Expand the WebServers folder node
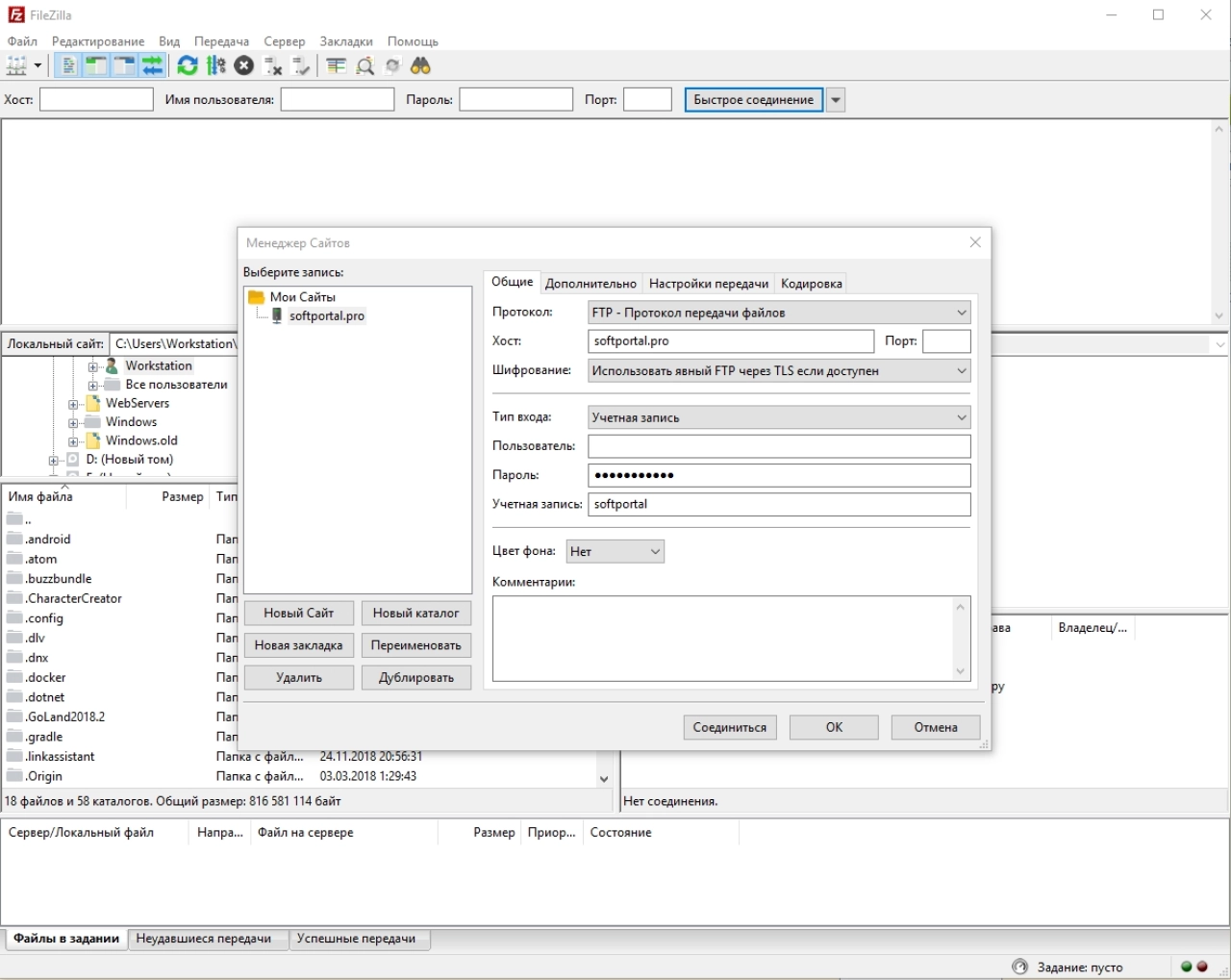This screenshot has width=1231, height=980. 73,404
